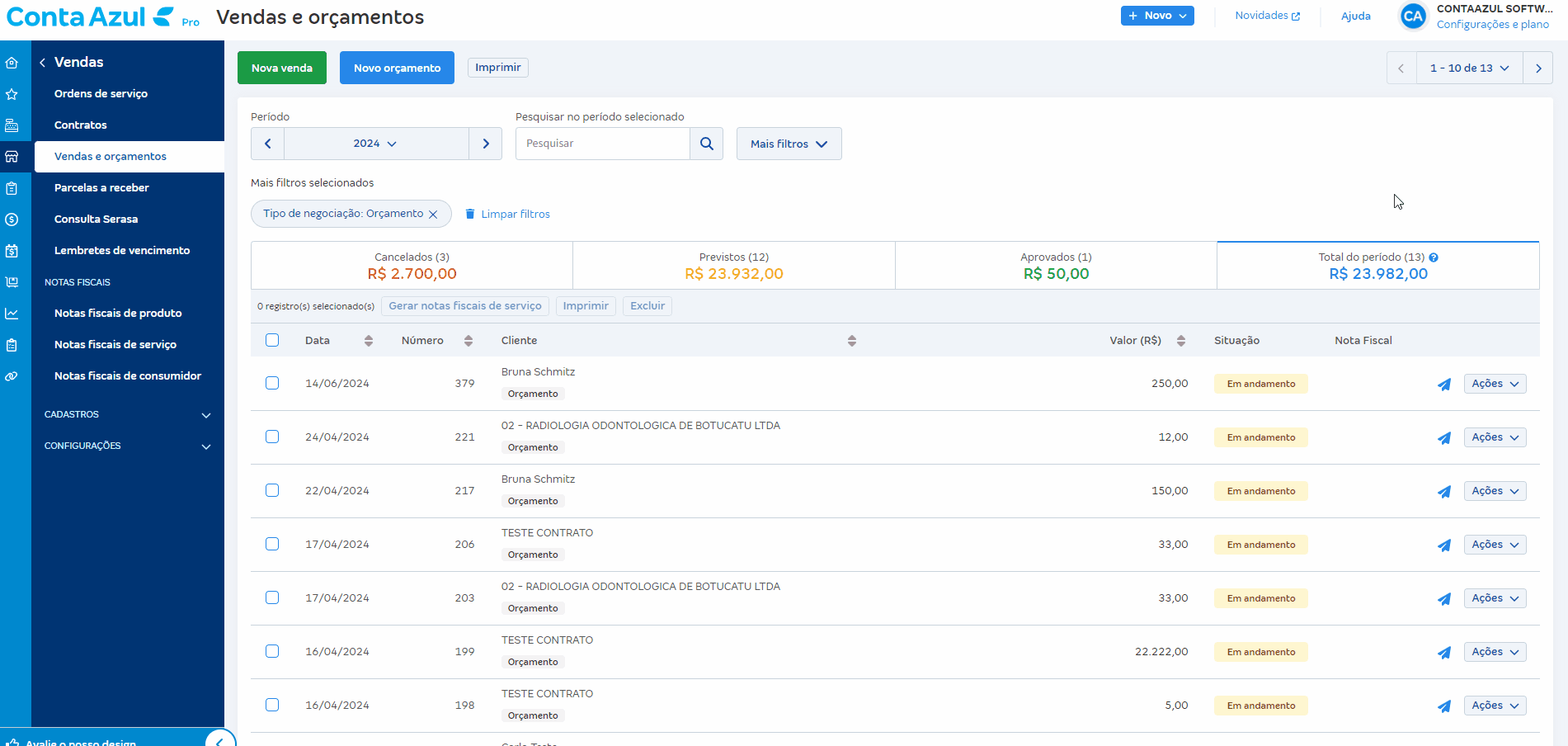Go to next period with right arrow
1568x746 pixels.
(x=486, y=144)
